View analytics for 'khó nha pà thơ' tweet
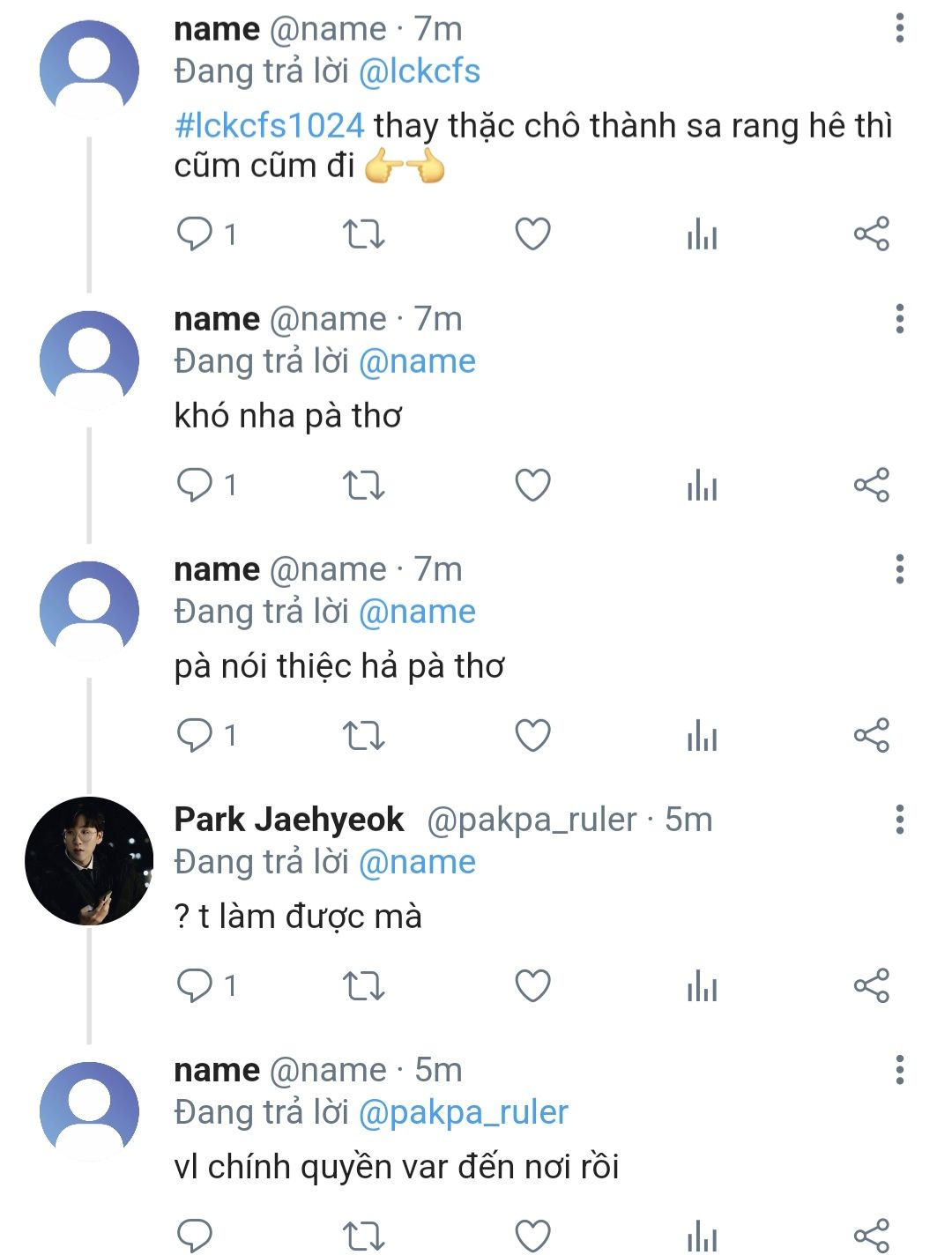952x1255 pixels. point(702,486)
